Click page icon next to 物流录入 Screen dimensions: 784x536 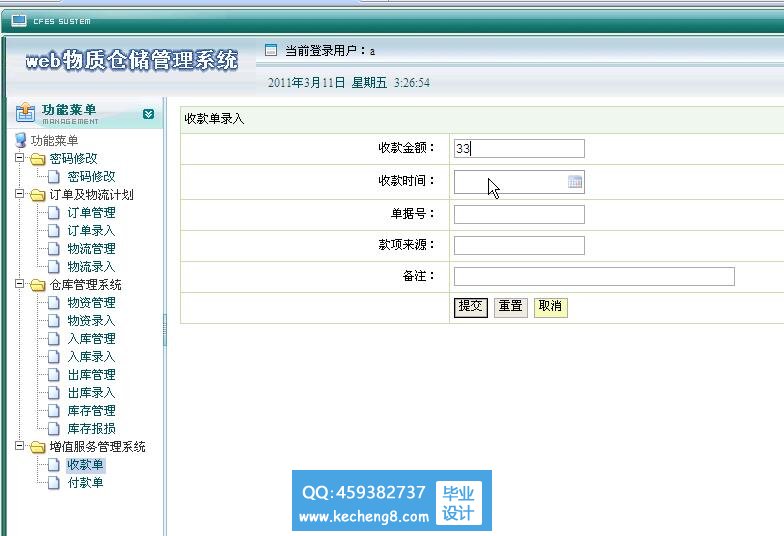(x=54, y=267)
